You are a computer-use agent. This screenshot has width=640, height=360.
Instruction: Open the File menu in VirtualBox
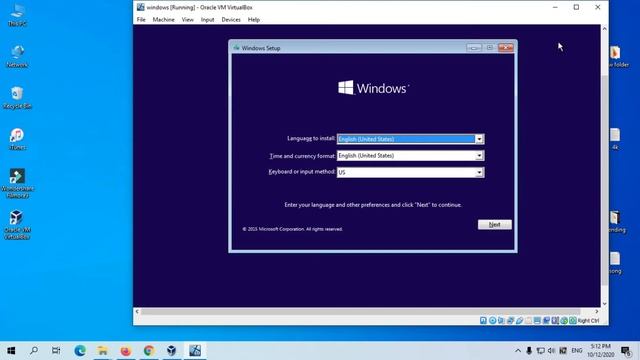tap(141, 20)
